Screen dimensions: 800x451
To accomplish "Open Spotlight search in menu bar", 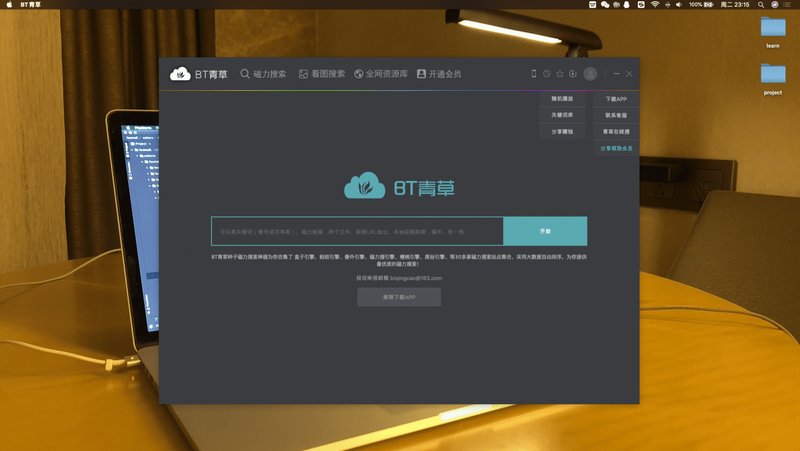I will [761, 5].
